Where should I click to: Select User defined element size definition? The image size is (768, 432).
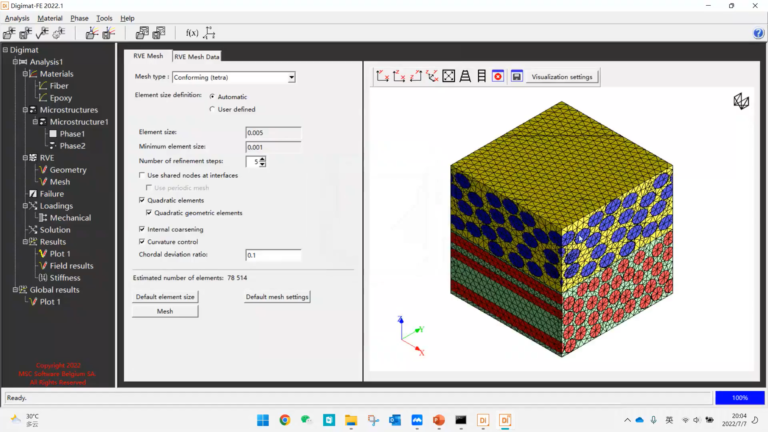tap(212, 109)
